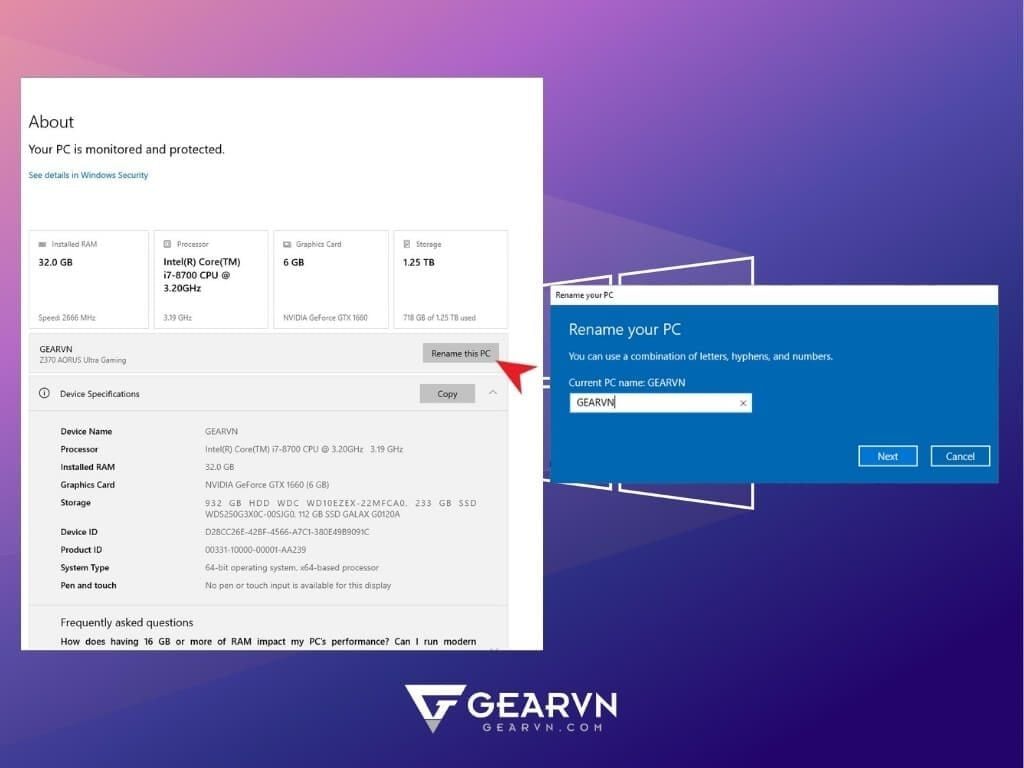Clear the PC name using the X icon

[x=743, y=402]
